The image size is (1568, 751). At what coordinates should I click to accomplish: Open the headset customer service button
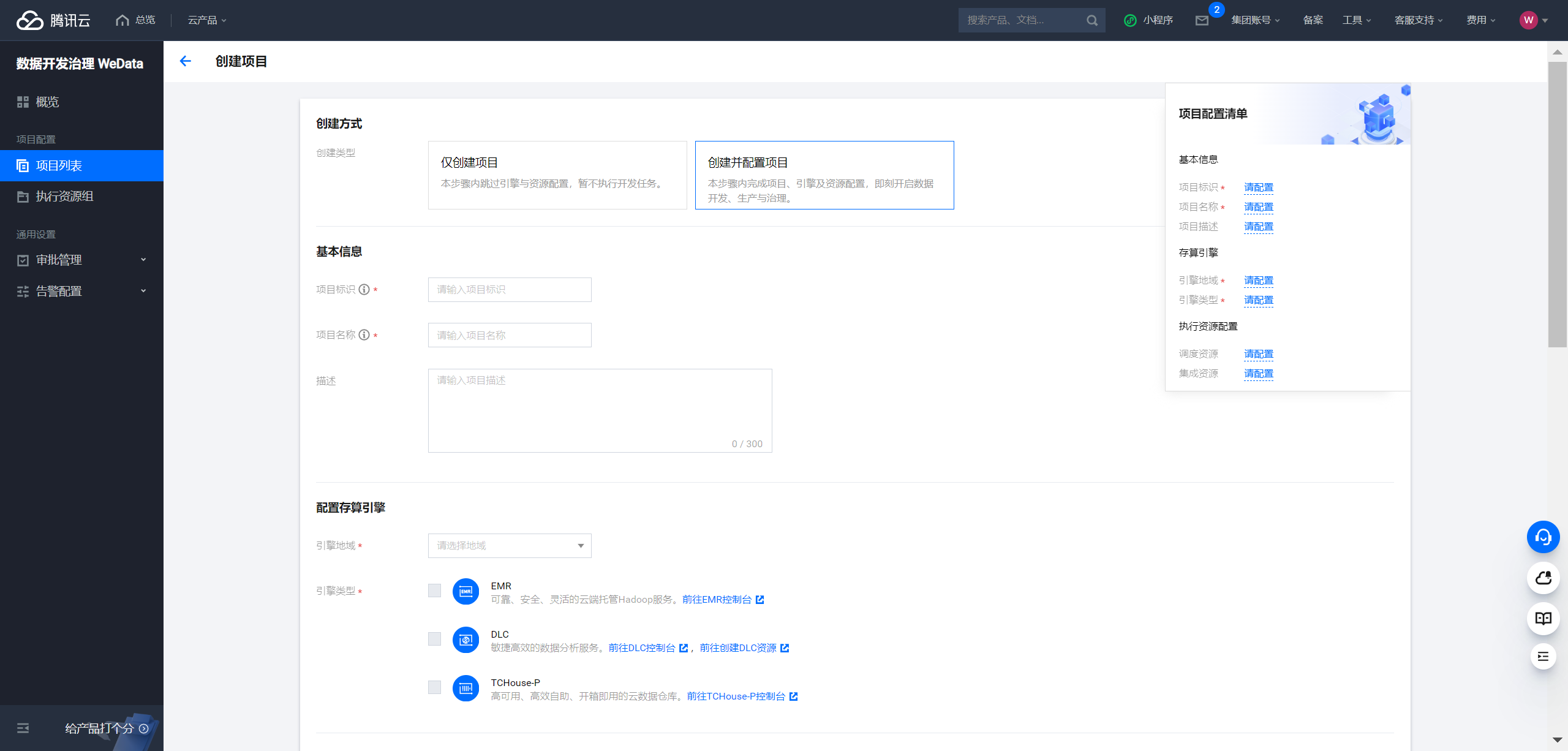1543,537
